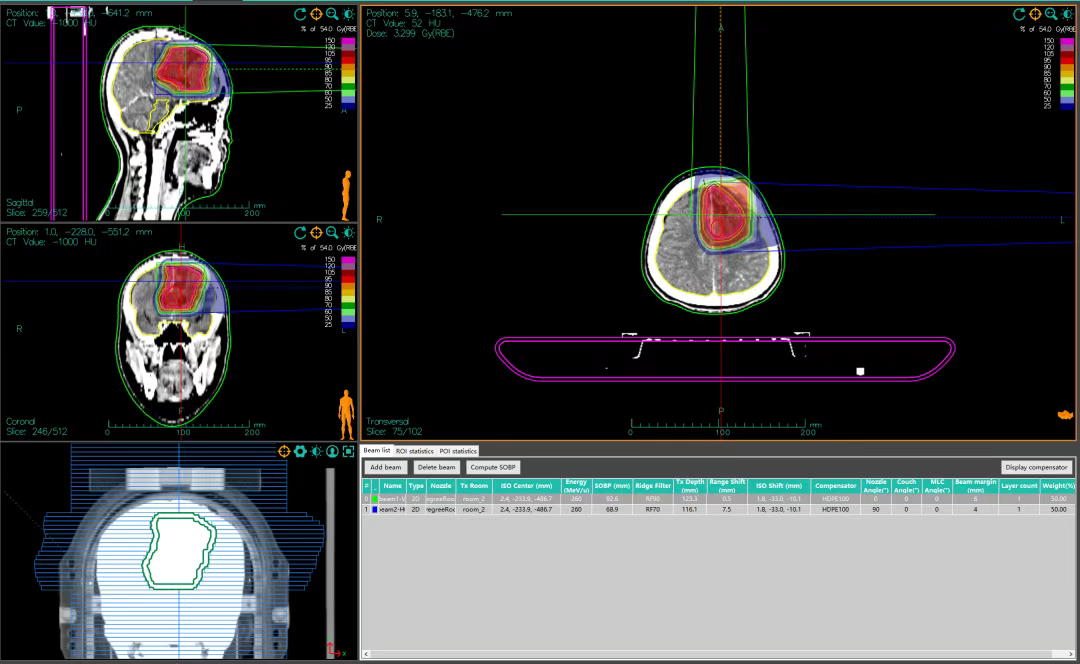
Task: Toggle the crosshair icon in sagittal view
Action: coord(316,14)
